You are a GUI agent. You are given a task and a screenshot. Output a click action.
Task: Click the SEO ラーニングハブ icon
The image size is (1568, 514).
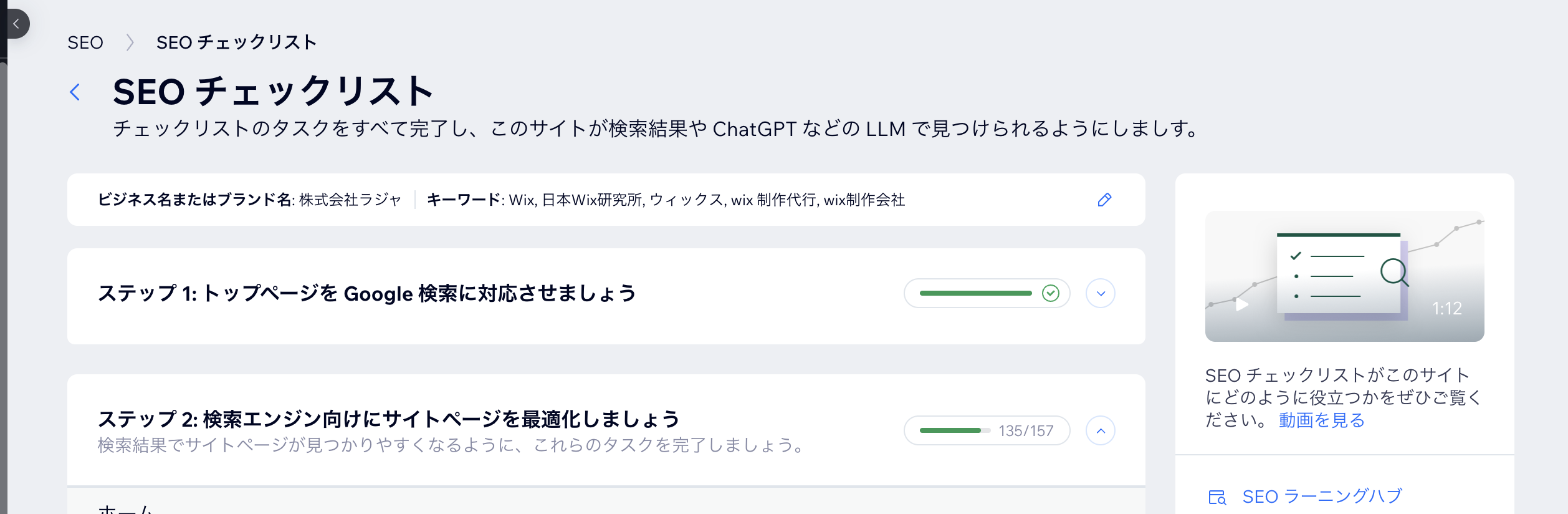coord(1217,497)
